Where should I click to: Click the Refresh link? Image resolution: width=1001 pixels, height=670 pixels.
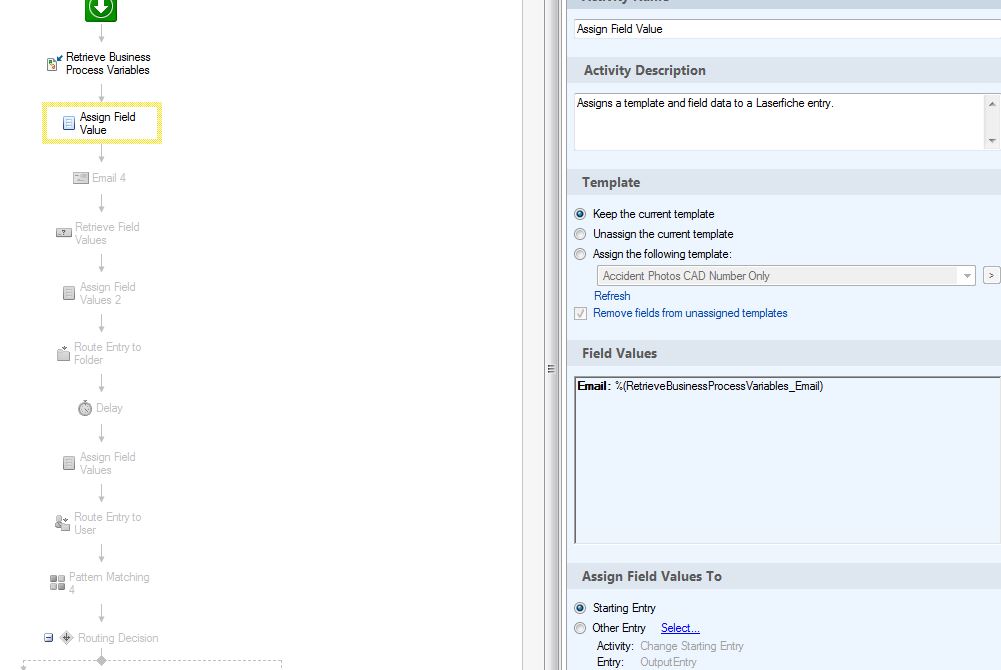click(x=612, y=296)
